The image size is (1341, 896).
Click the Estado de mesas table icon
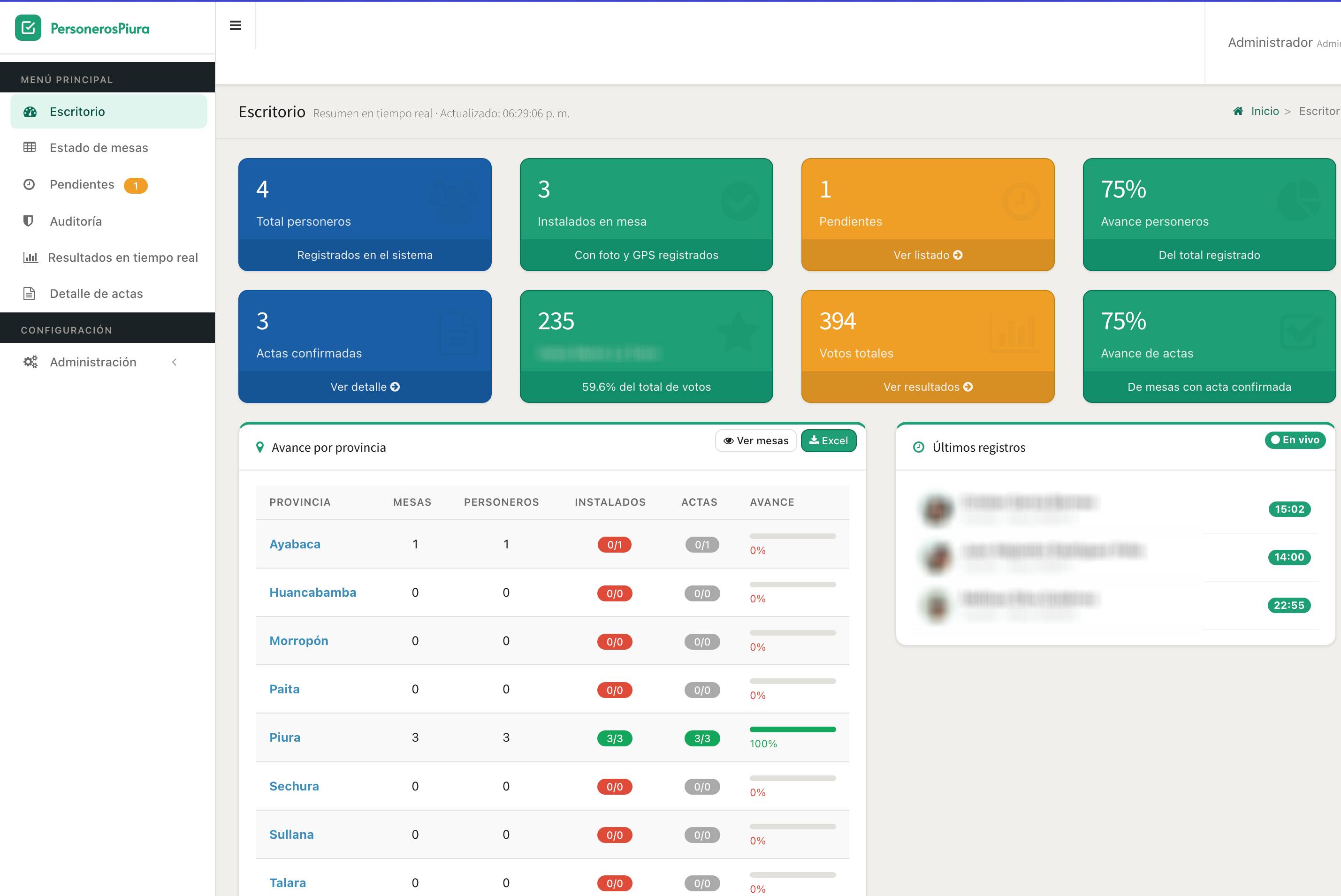pos(30,147)
